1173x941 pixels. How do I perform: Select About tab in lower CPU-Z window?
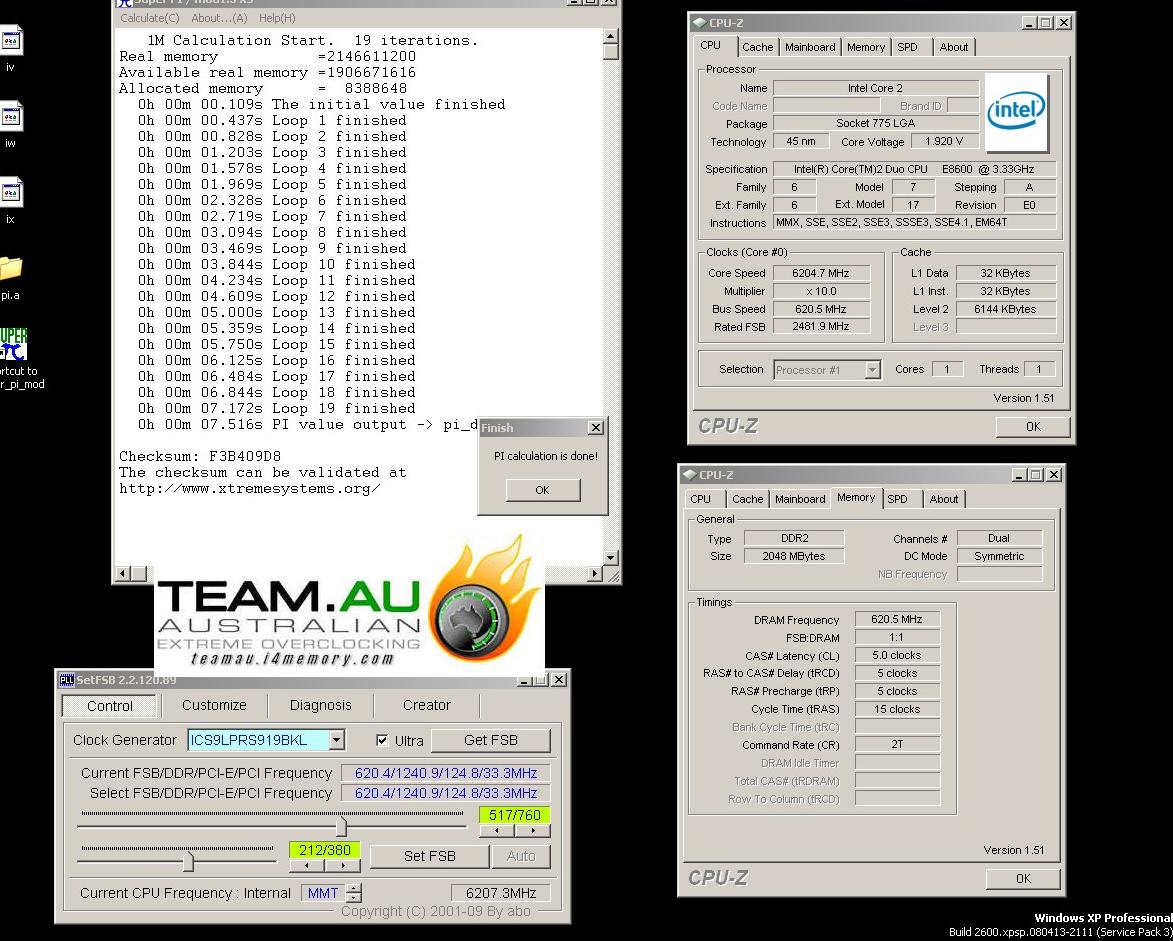(x=944, y=499)
